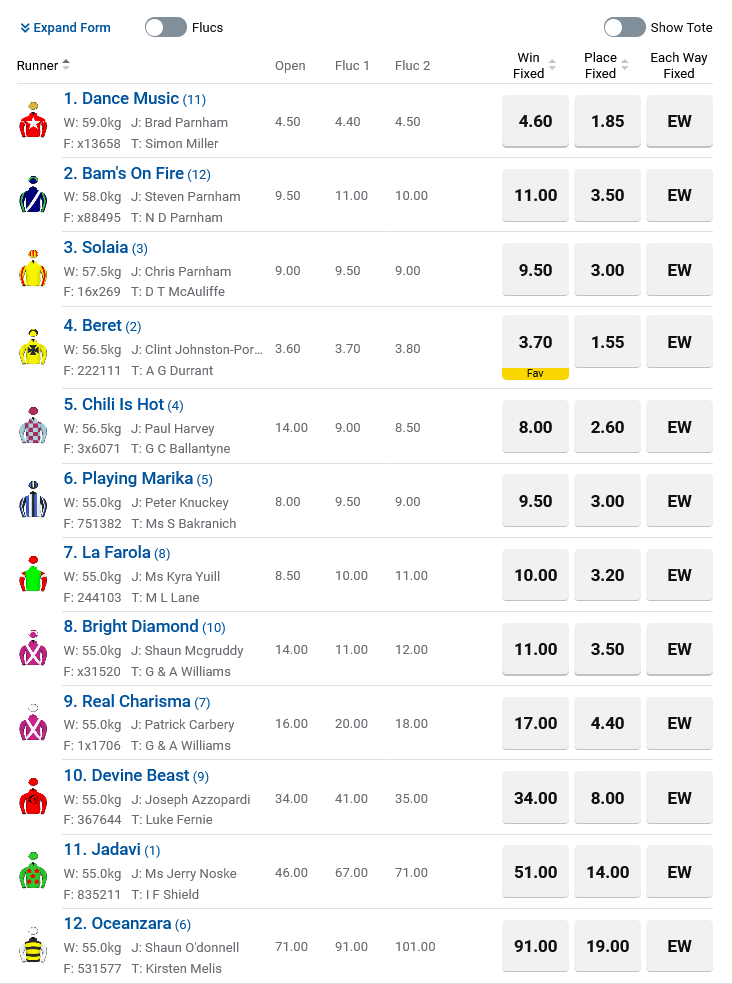
Task: Open Real Charisma runner link
Action: tap(127, 701)
